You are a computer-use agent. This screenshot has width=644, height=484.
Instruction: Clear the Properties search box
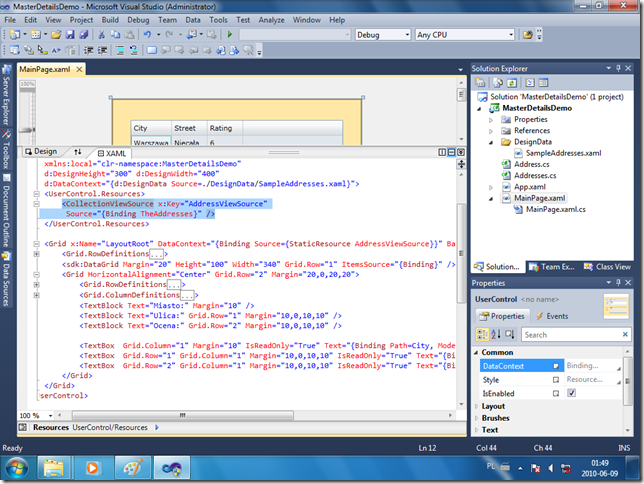point(625,334)
